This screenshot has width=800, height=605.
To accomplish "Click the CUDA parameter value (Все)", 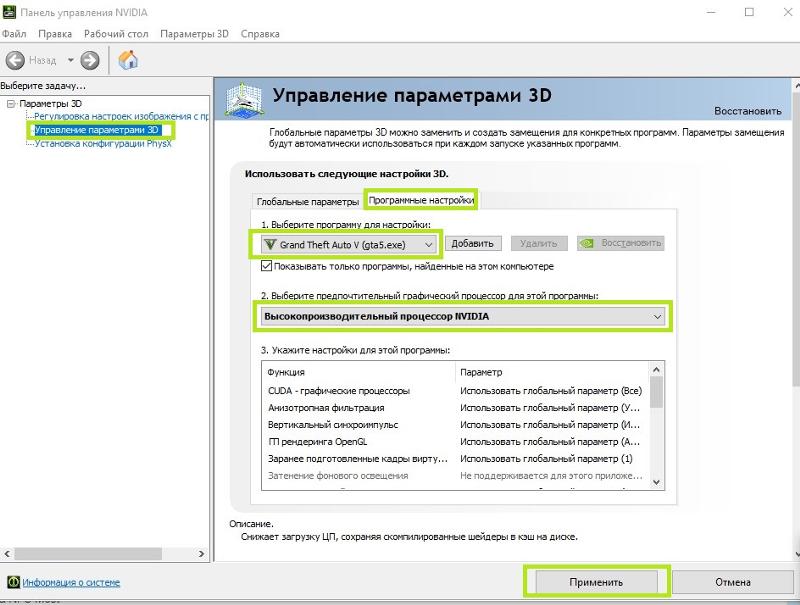I will click(x=551, y=391).
